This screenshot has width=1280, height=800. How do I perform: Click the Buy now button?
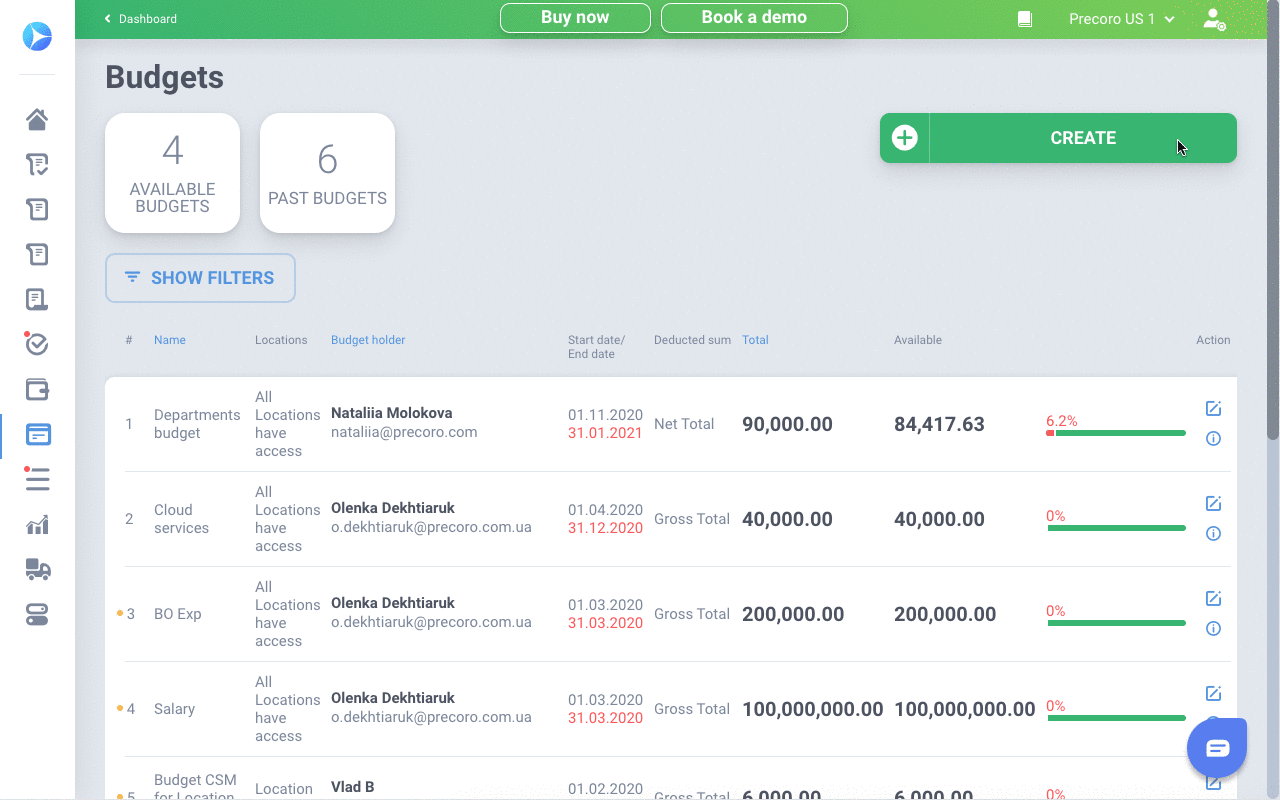click(x=575, y=18)
